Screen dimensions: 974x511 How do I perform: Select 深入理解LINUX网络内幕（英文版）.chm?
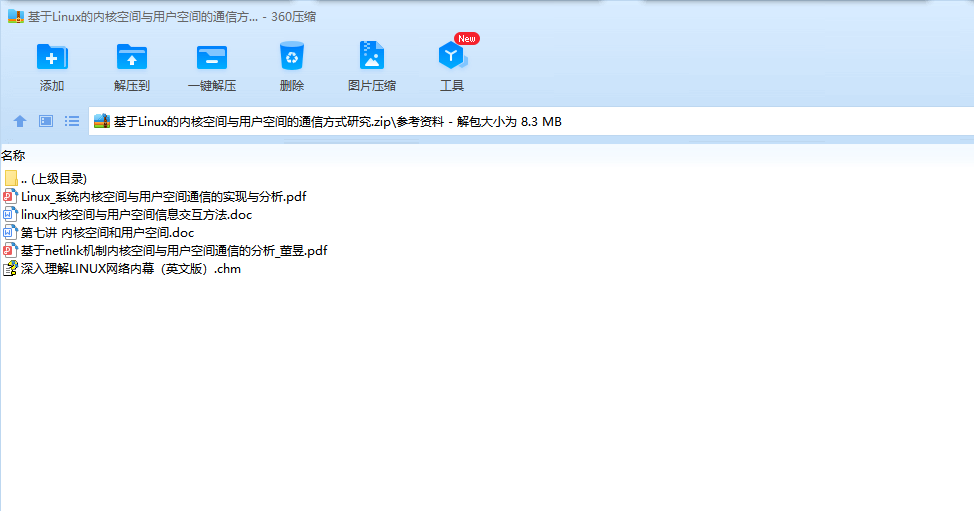tap(122, 269)
